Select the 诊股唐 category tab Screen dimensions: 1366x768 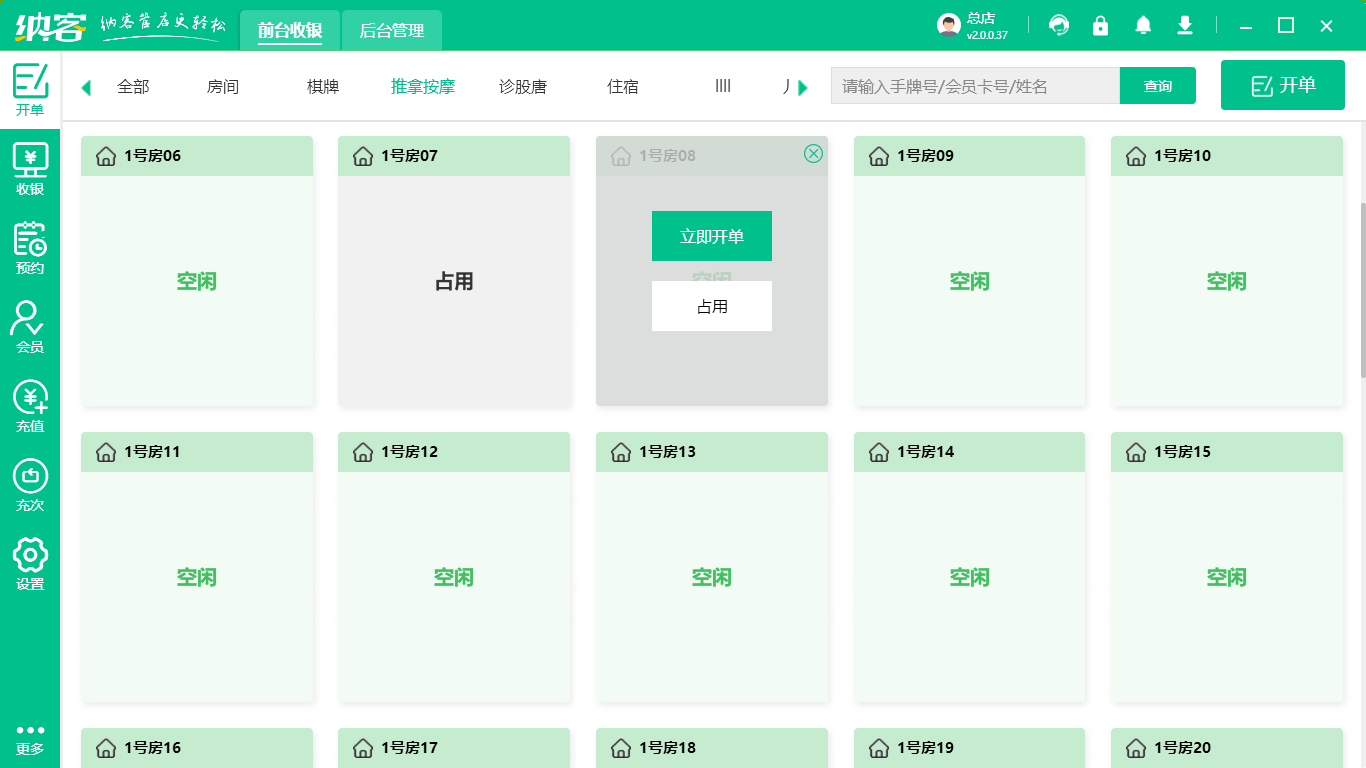(x=523, y=87)
